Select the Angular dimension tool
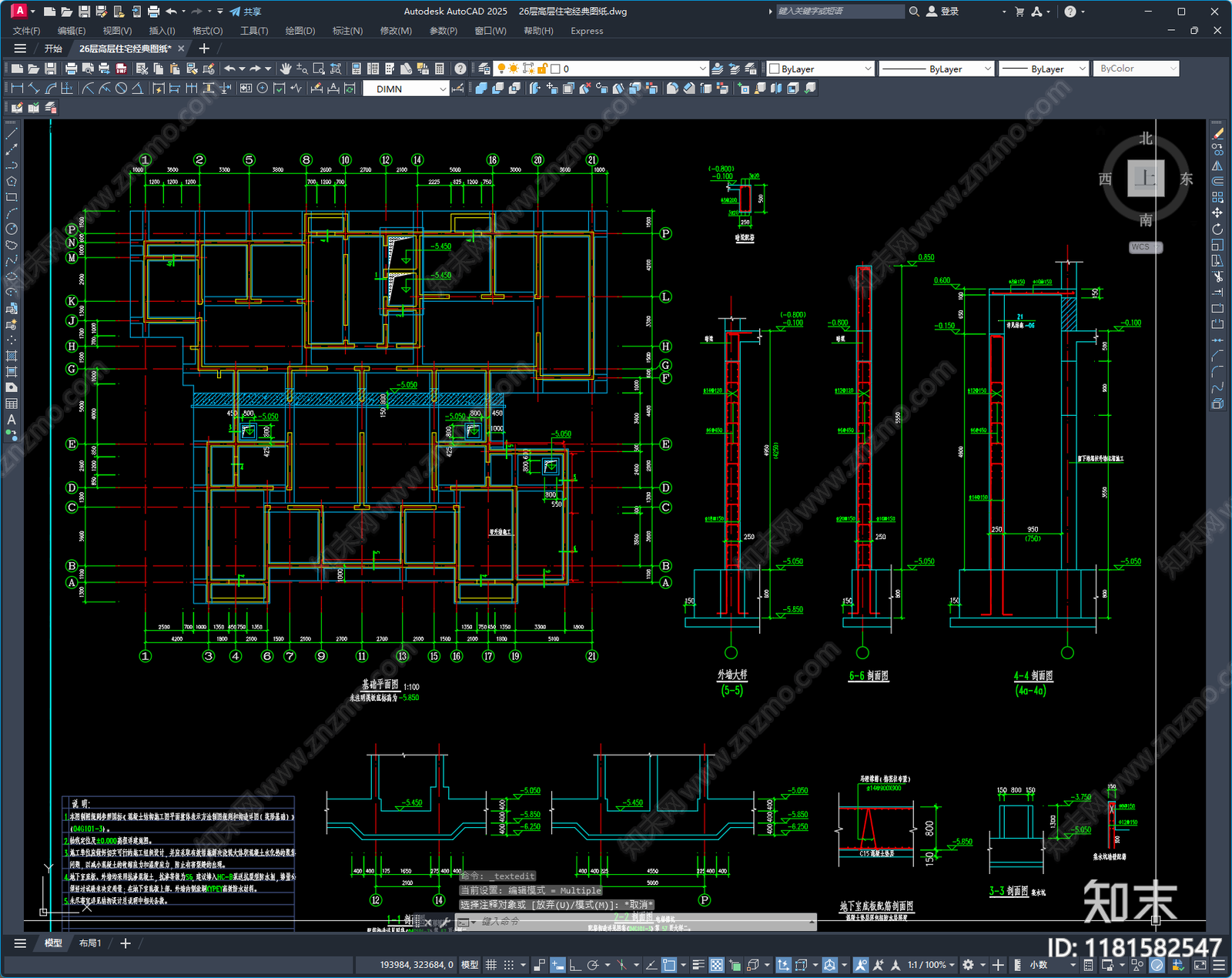1232x978 pixels. click(x=137, y=89)
